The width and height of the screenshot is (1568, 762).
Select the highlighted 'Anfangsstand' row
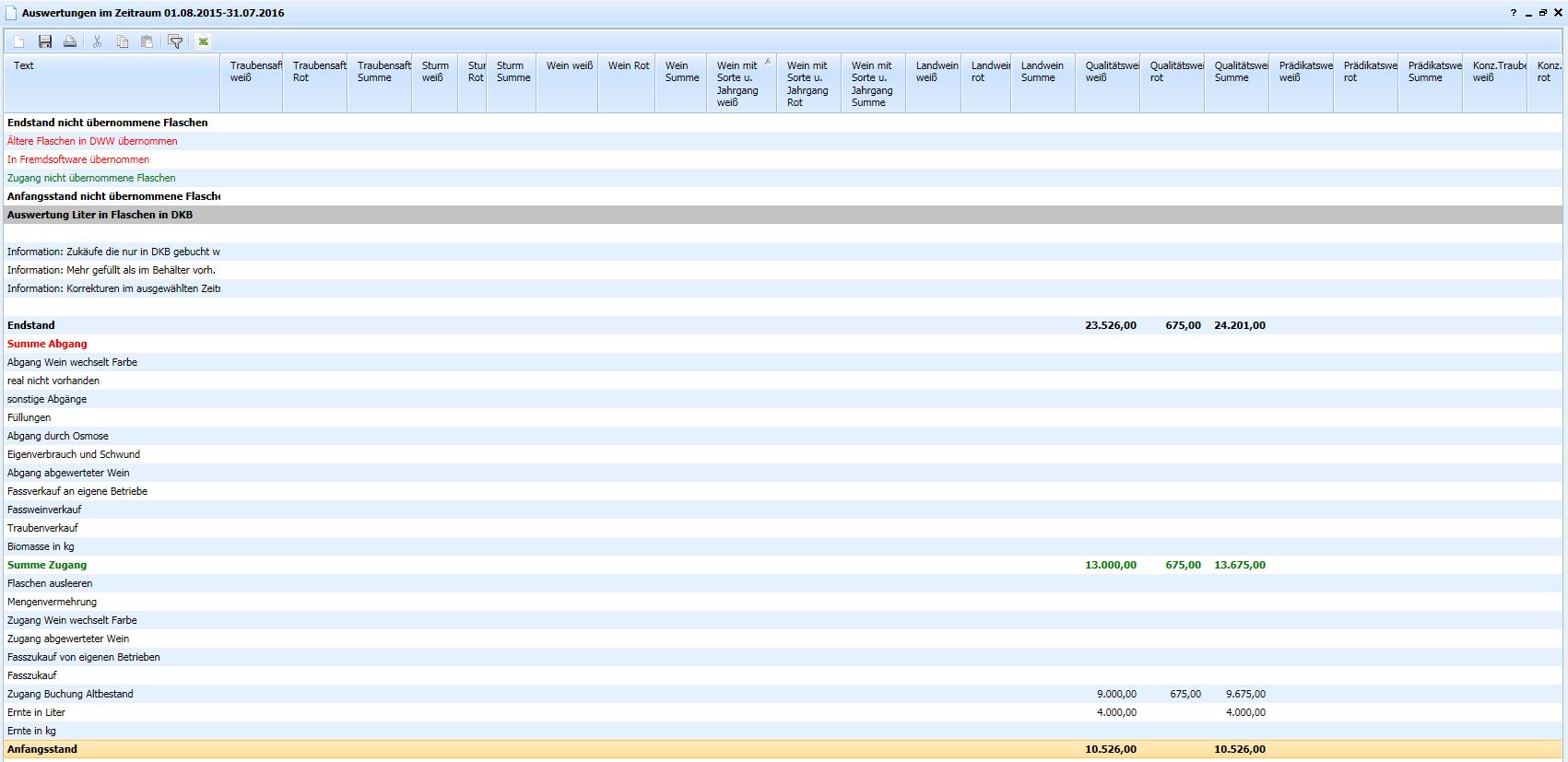point(43,749)
